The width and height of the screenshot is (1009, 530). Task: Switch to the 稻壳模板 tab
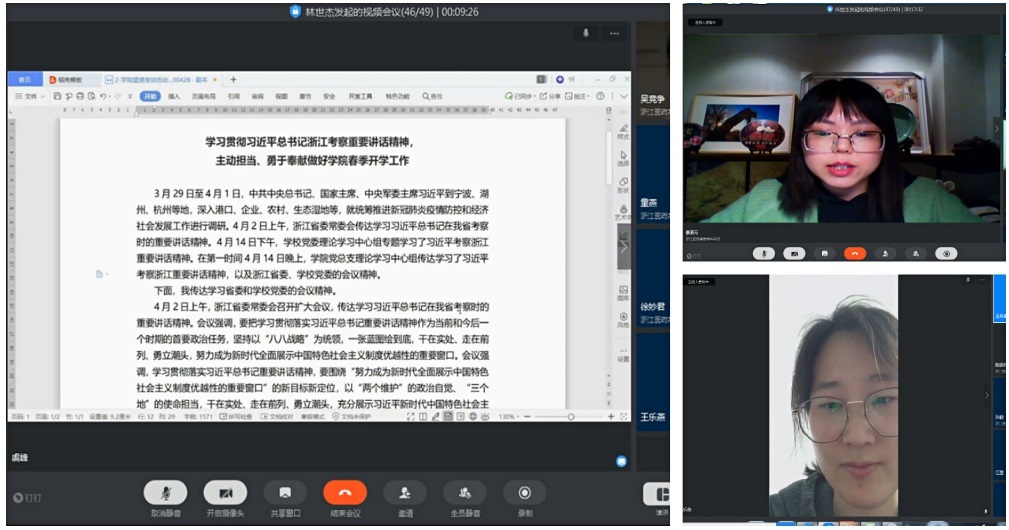point(70,80)
